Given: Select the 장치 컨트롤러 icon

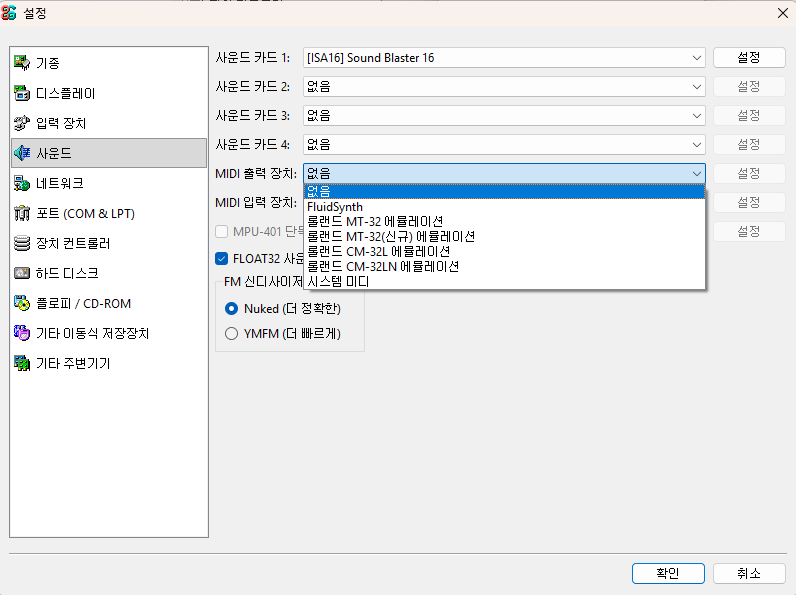Looking at the screenshot, I should coord(22,244).
